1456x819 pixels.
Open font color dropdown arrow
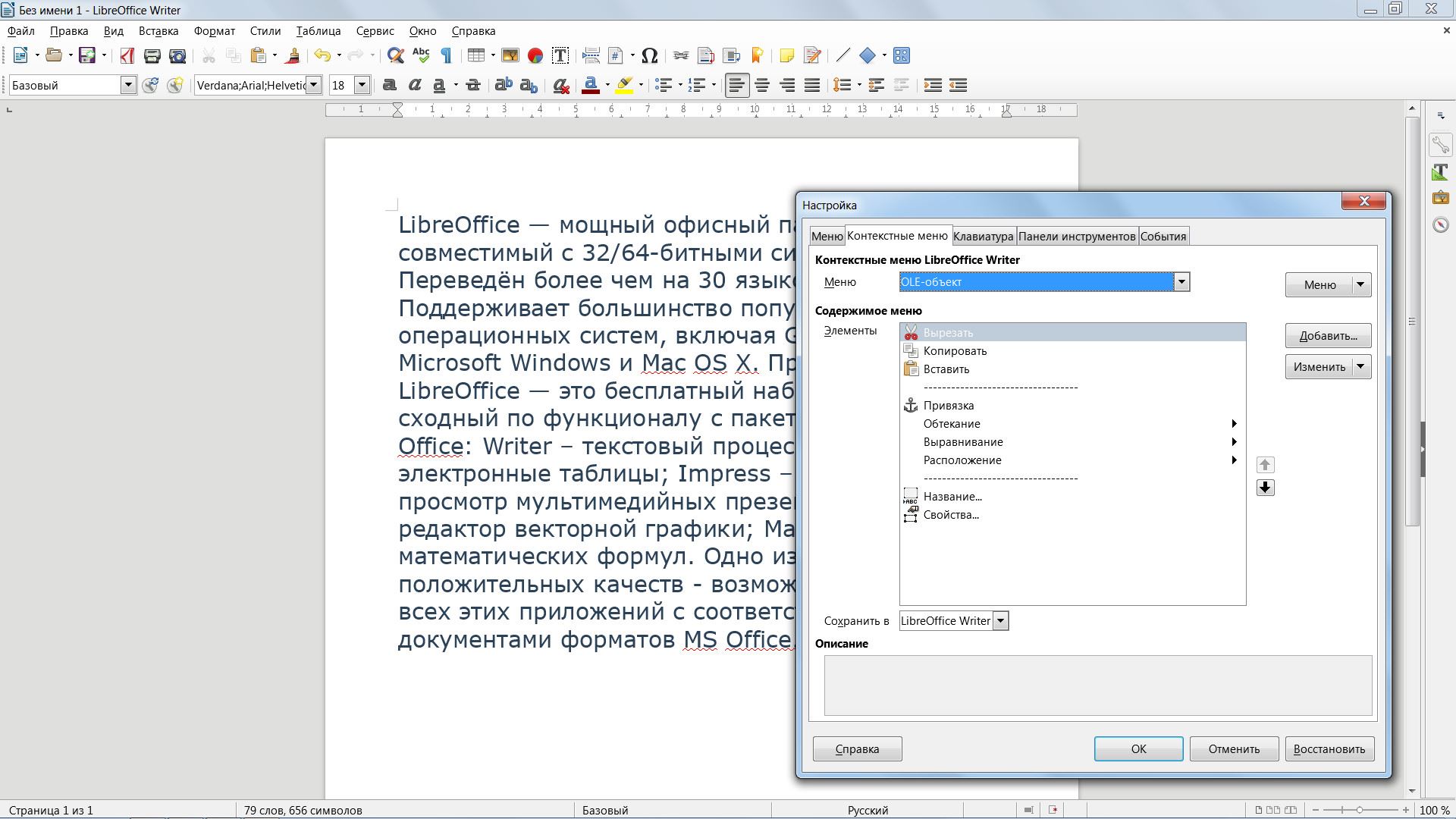pyautogui.click(x=607, y=85)
